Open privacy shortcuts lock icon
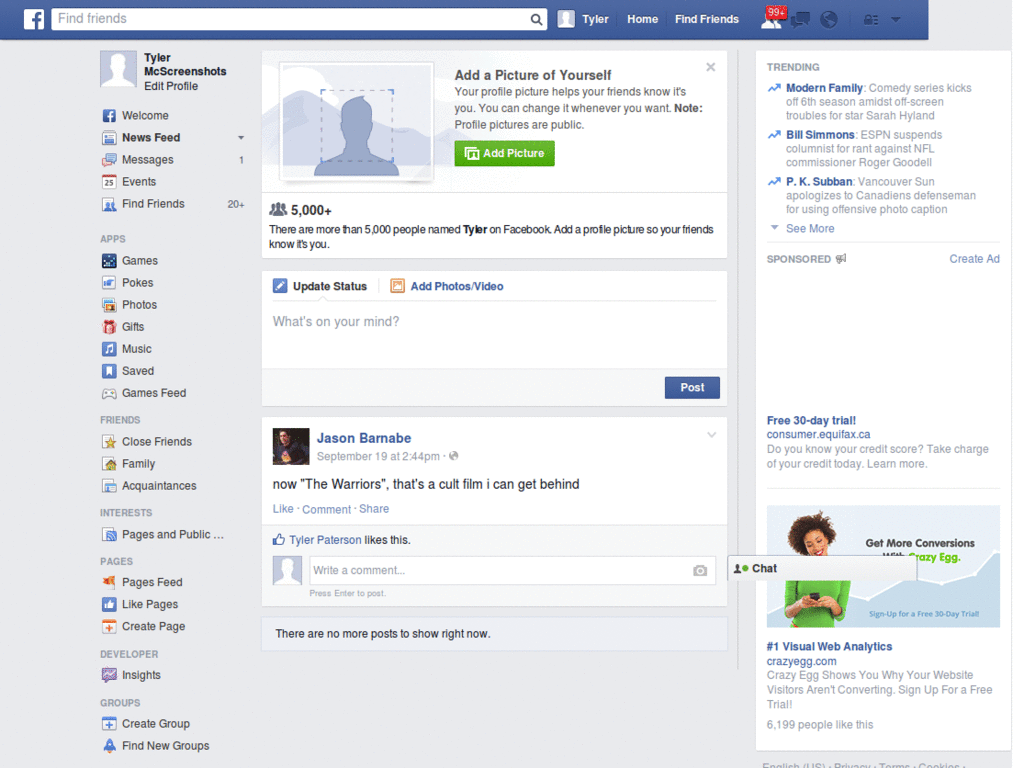This screenshot has height=768, width=1024. 871,20
